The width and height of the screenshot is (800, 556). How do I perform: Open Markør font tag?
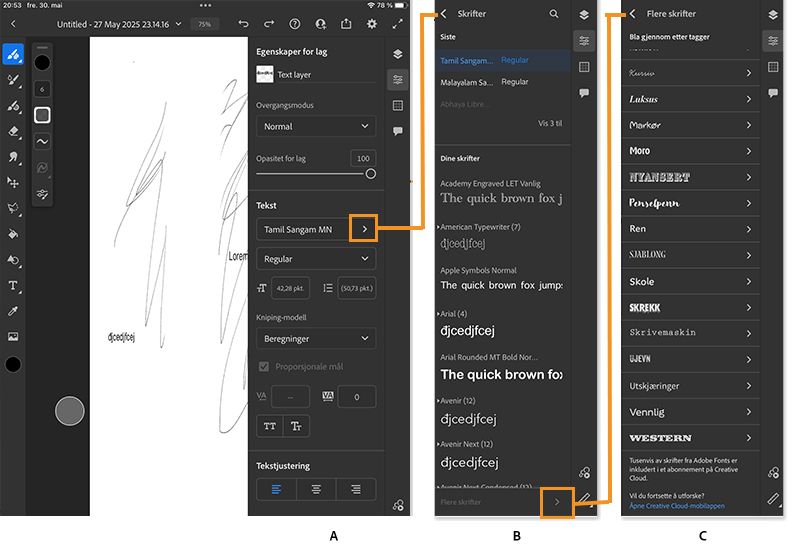pyautogui.click(x=691, y=125)
